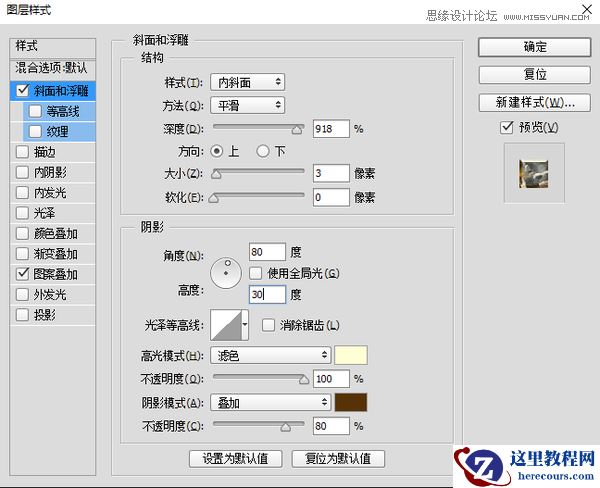Viewport: 600px width, 488px height.
Task: Click the style preview thumbnail
Action: pyautogui.click(x=534, y=174)
